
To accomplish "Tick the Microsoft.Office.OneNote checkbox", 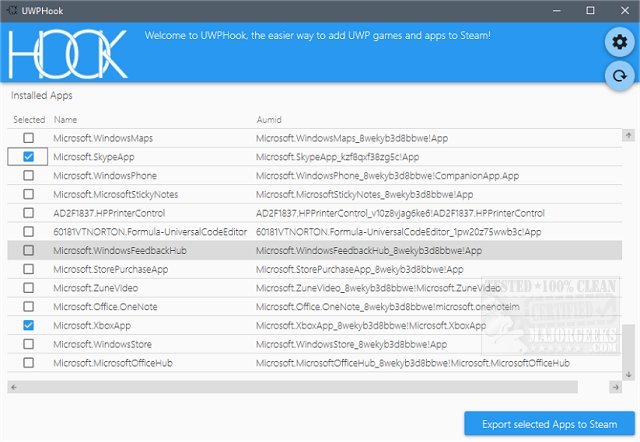I will tap(28, 307).
